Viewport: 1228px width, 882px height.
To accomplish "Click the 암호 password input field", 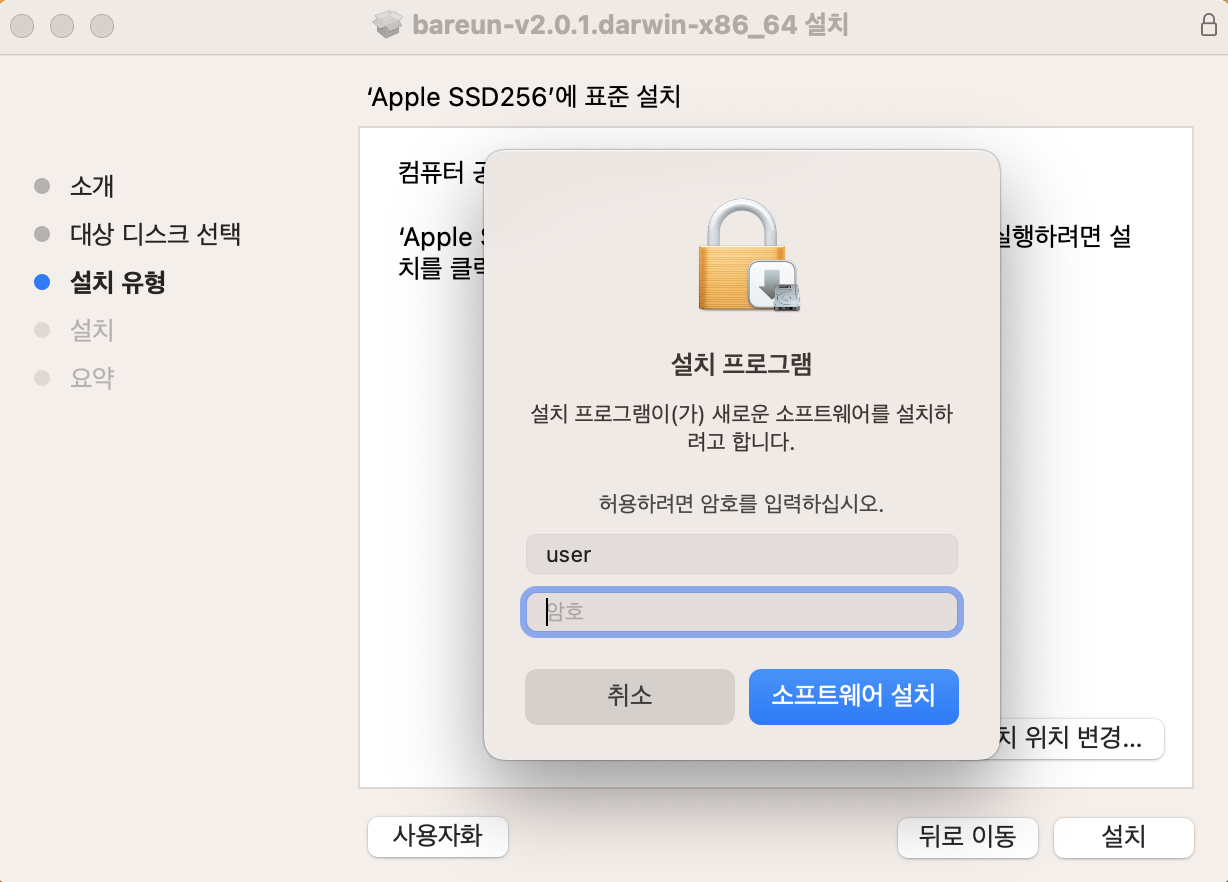I will tap(742, 612).
